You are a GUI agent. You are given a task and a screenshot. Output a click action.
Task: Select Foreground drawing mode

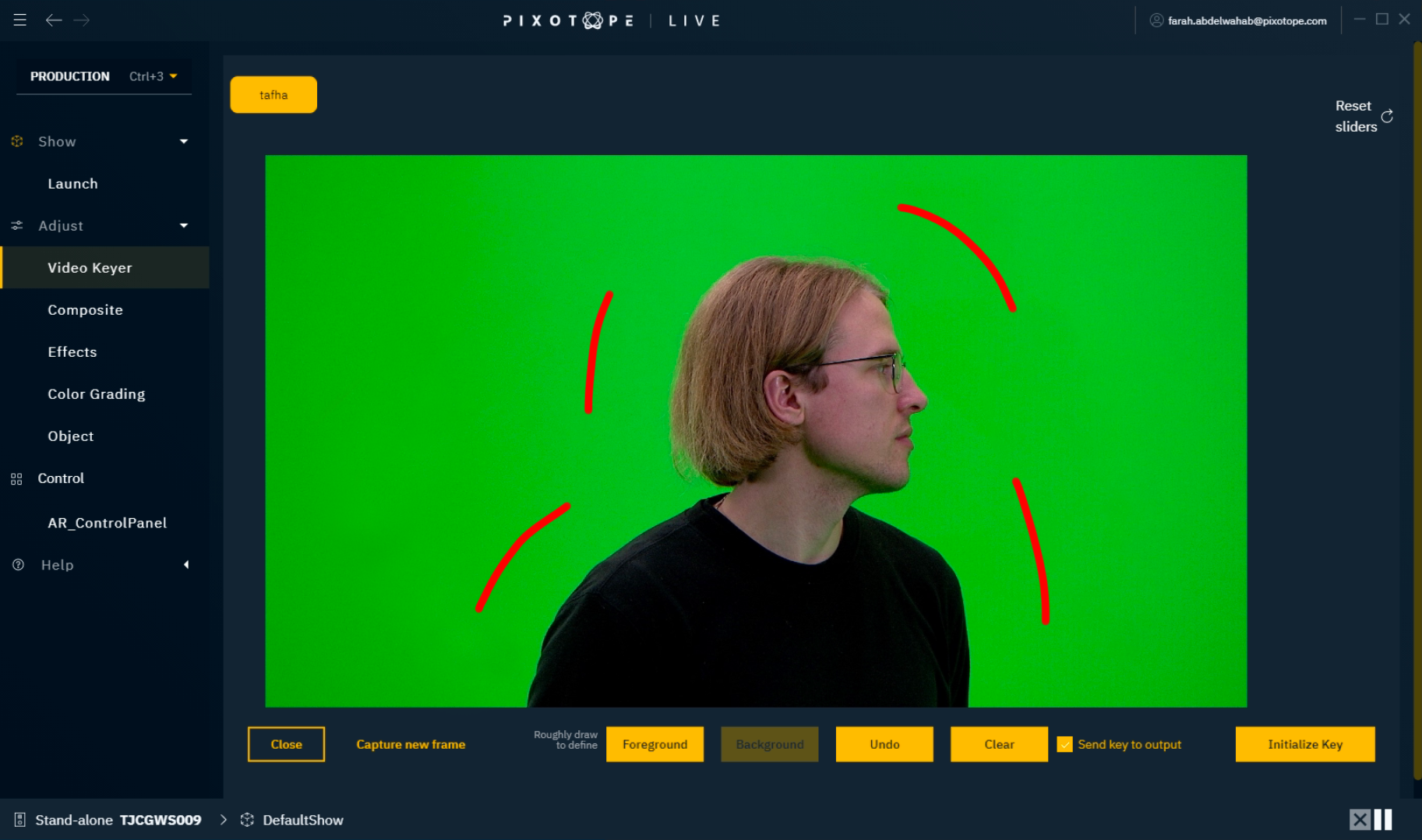(x=655, y=744)
